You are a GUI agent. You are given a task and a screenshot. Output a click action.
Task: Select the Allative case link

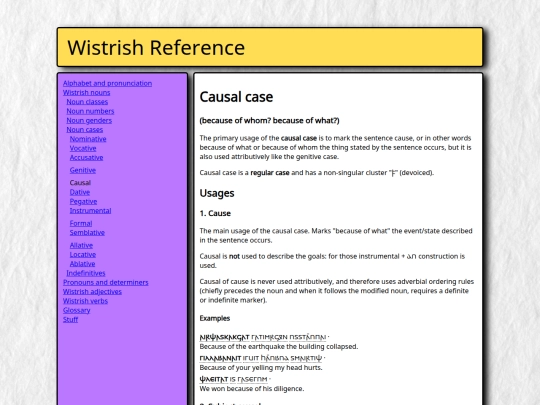(x=81, y=246)
